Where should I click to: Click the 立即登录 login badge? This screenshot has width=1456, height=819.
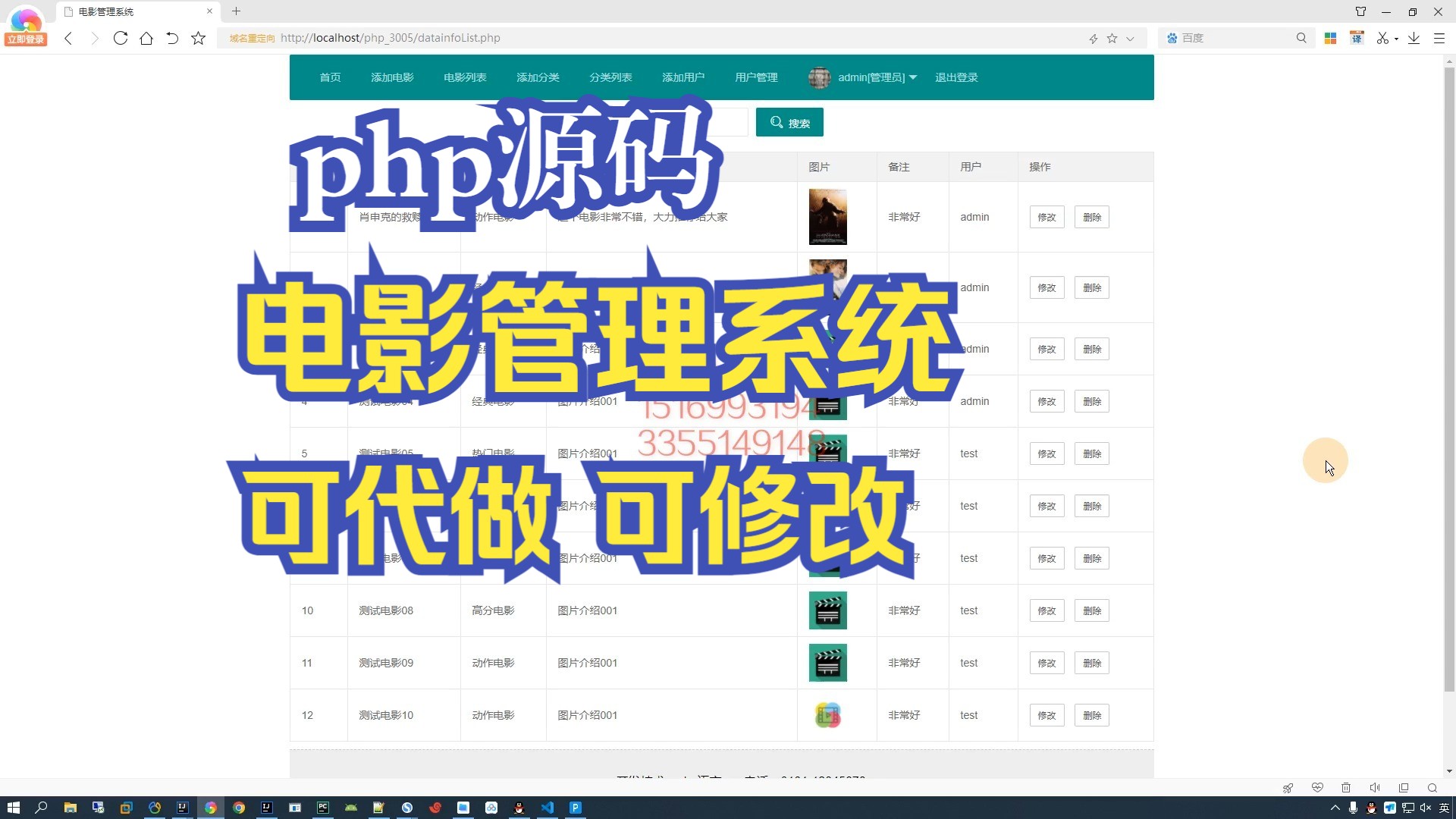tap(26, 39)
